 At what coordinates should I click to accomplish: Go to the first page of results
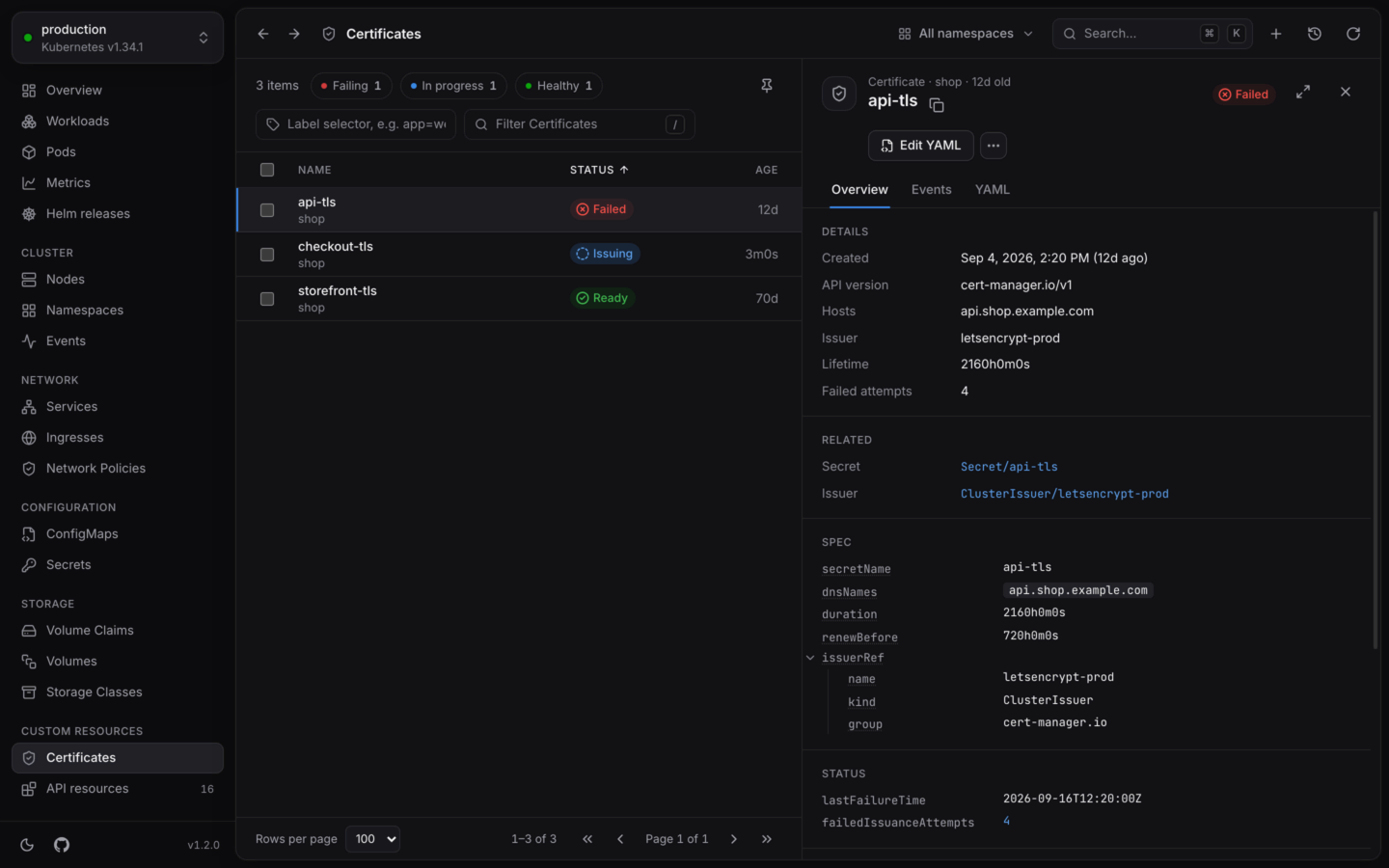click(x=587, y=839)
